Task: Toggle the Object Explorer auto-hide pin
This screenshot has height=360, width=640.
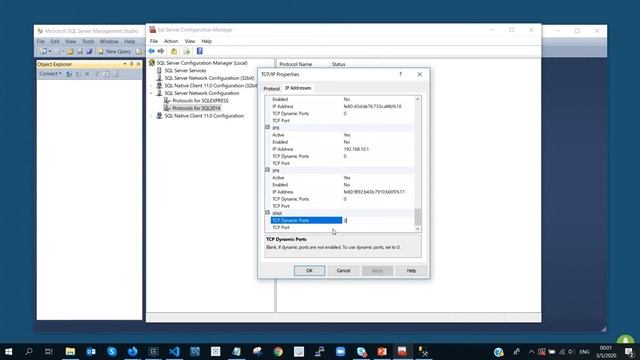Action: tap(131, 64)
